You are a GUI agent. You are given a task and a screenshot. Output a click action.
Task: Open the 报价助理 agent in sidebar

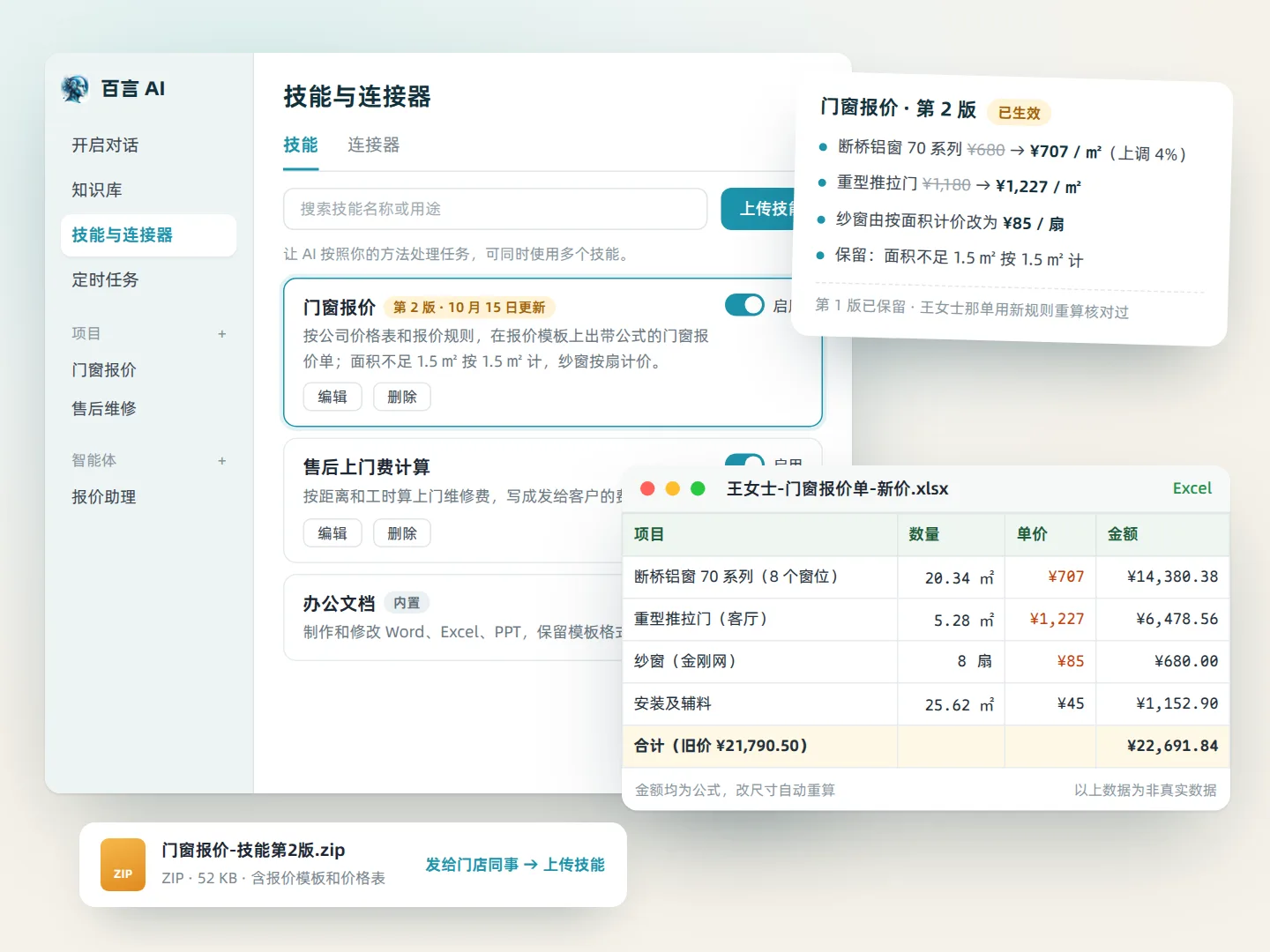(x=148, y=497)
